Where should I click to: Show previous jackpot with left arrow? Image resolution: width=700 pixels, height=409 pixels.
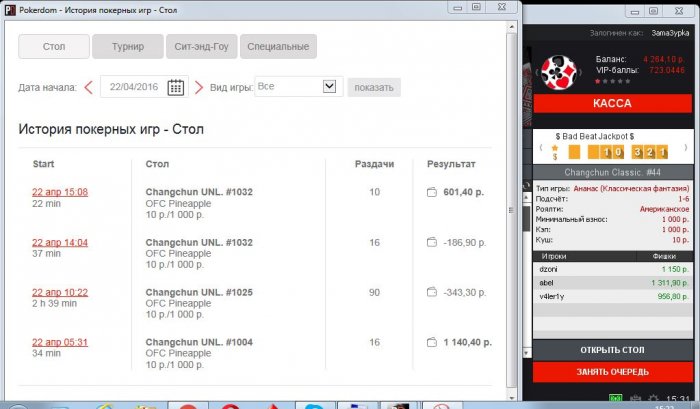[x=541, y=147]
